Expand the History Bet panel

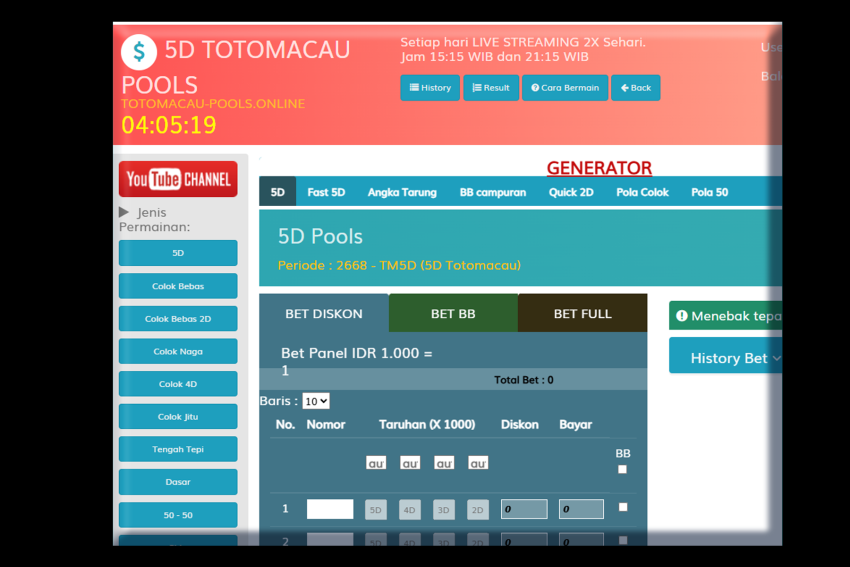tap(725, 358)
